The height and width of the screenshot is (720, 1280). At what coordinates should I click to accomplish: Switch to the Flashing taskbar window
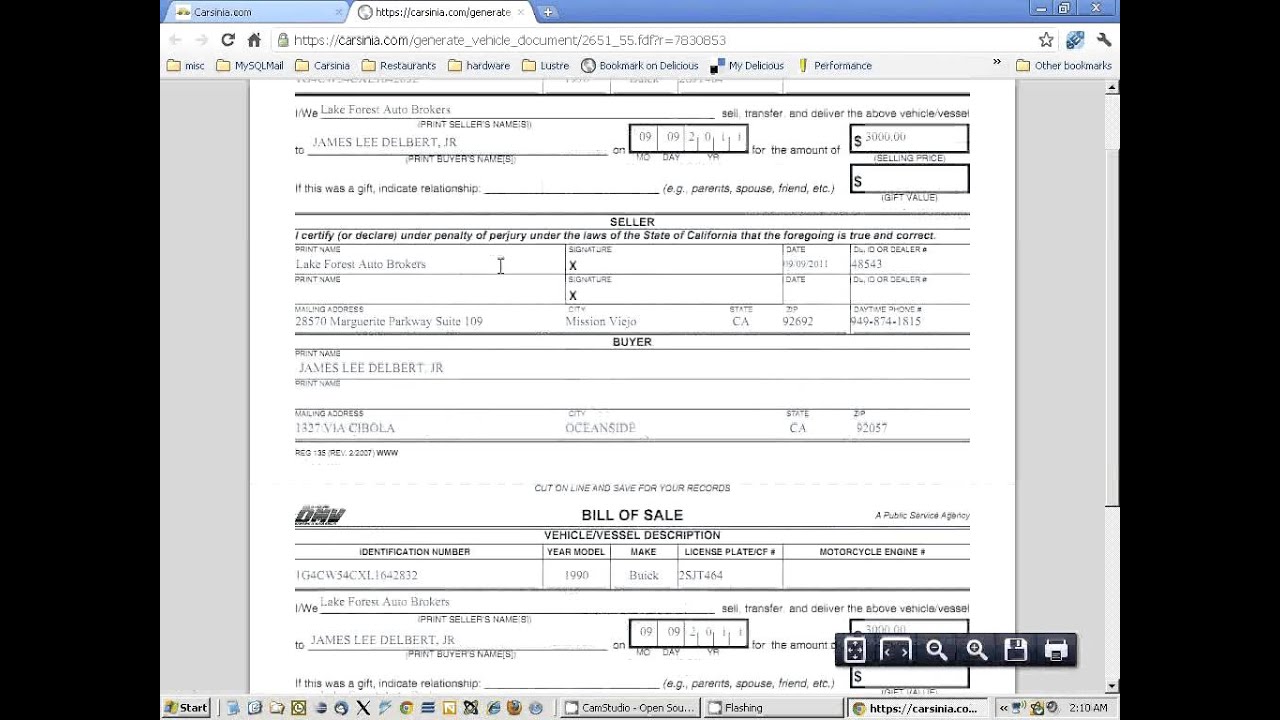point(773,707)
